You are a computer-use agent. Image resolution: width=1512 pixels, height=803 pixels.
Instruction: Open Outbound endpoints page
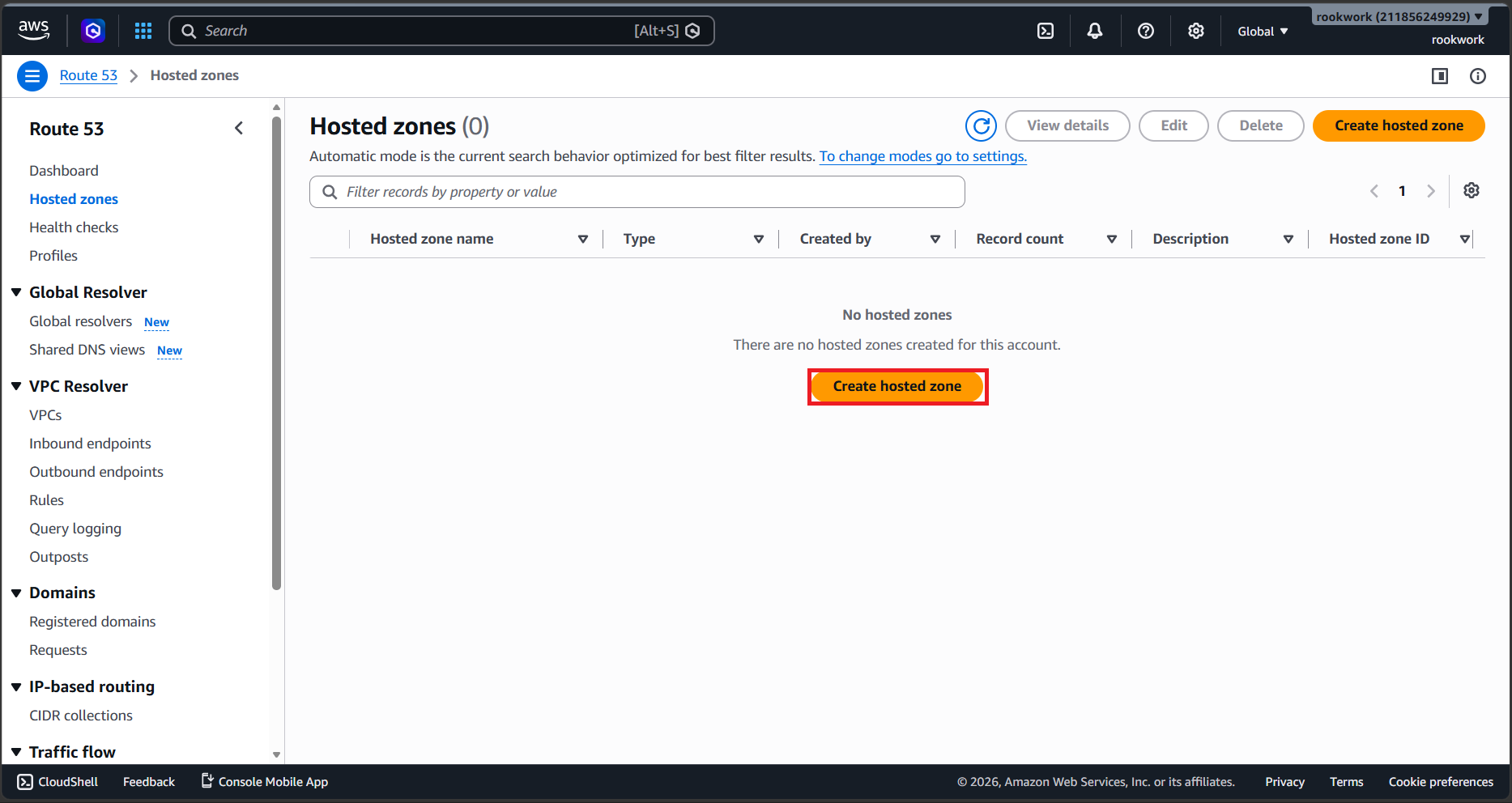coord(96,472)
